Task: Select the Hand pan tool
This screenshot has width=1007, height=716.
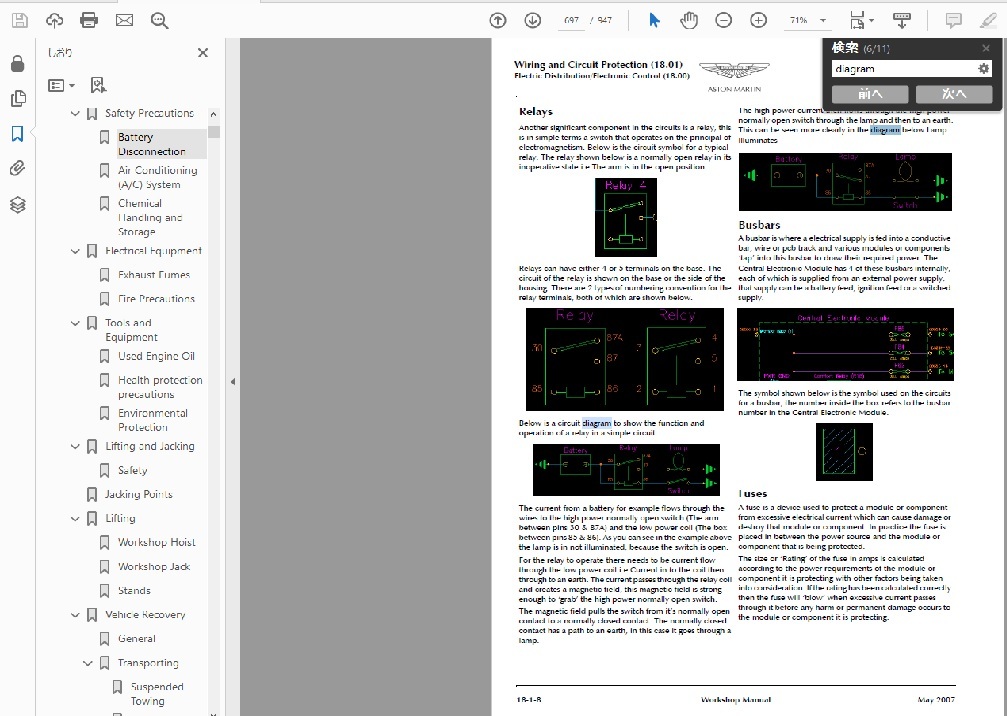Action: click(x=688, y=20)
